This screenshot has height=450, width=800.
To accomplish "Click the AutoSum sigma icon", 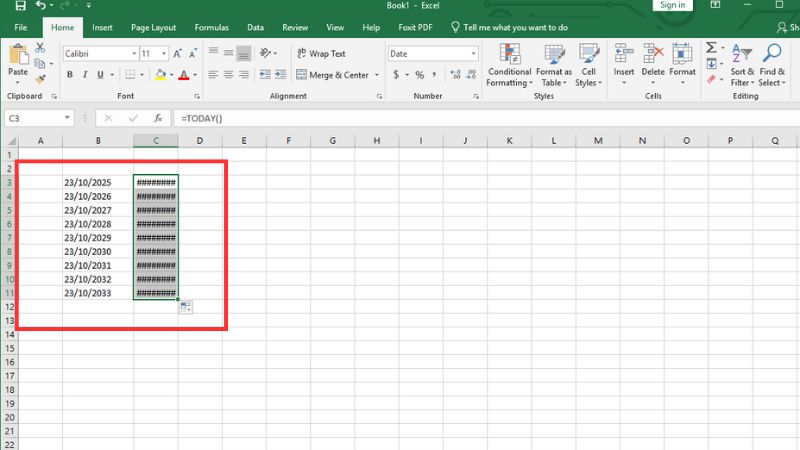I will (711, 47).
